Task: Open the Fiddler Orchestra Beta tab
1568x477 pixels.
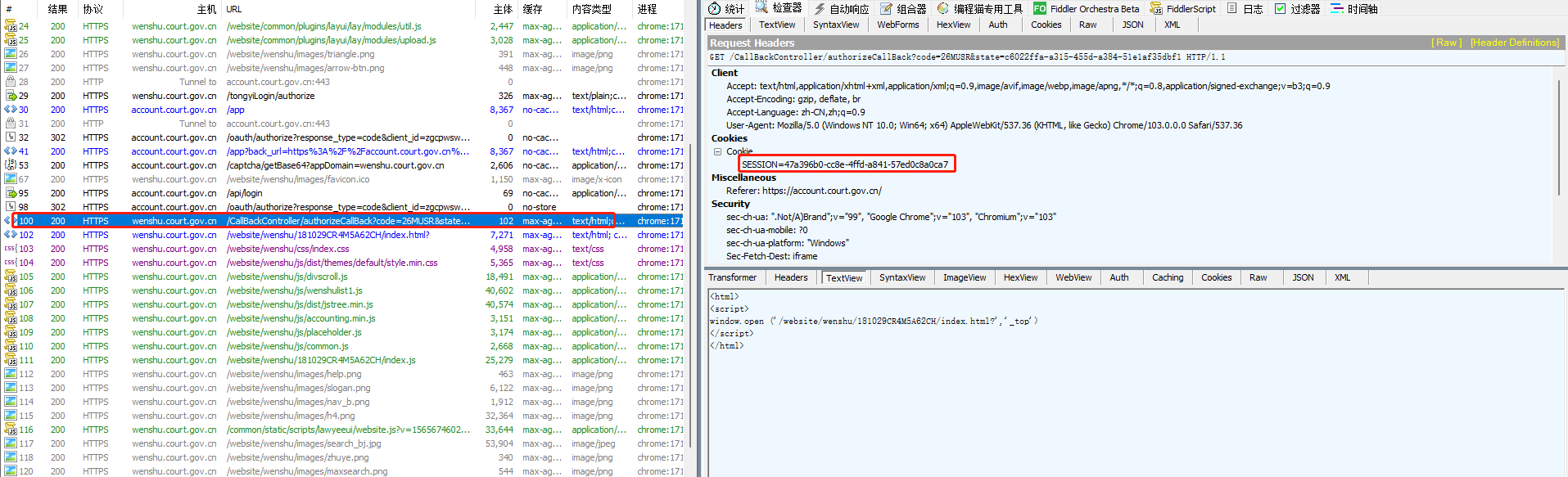Action: (1087, 8)
